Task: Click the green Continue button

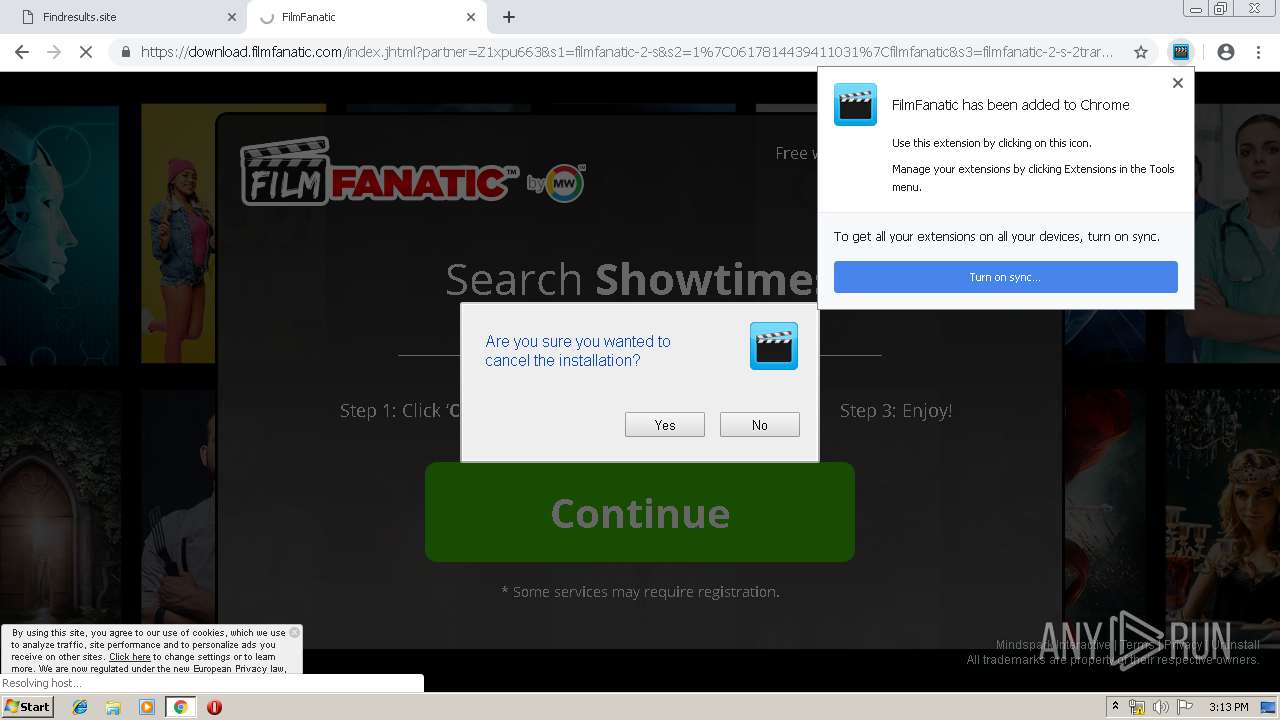Action: [640, 512]
